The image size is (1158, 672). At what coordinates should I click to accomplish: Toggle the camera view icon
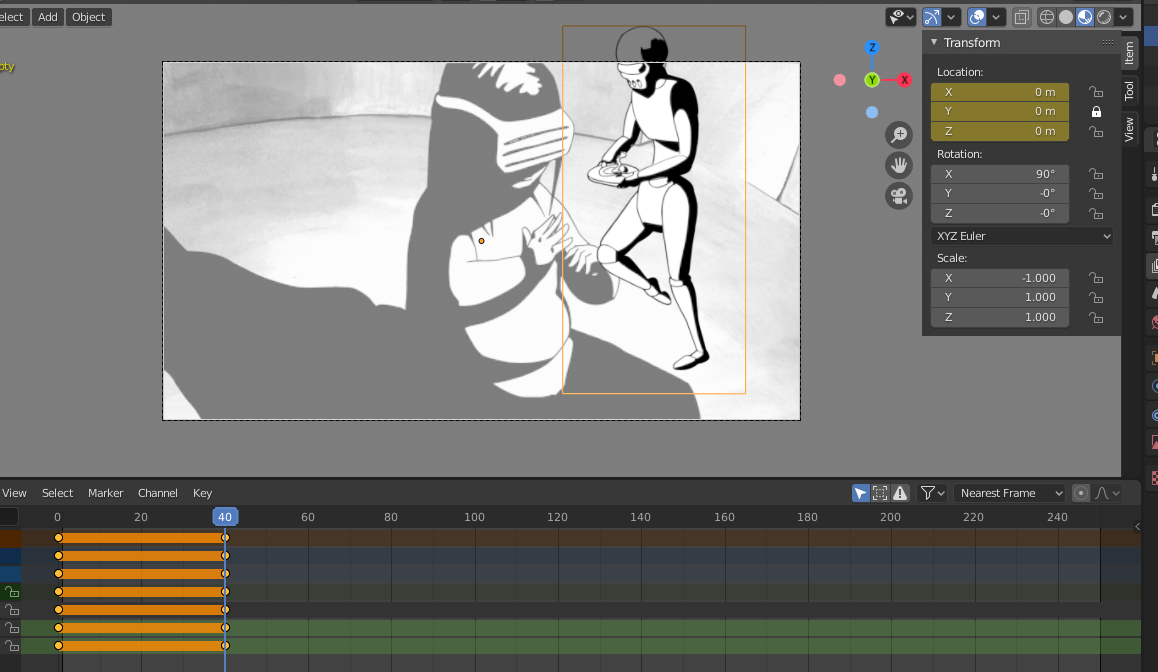pyautogui.click(x=899, y=196)
